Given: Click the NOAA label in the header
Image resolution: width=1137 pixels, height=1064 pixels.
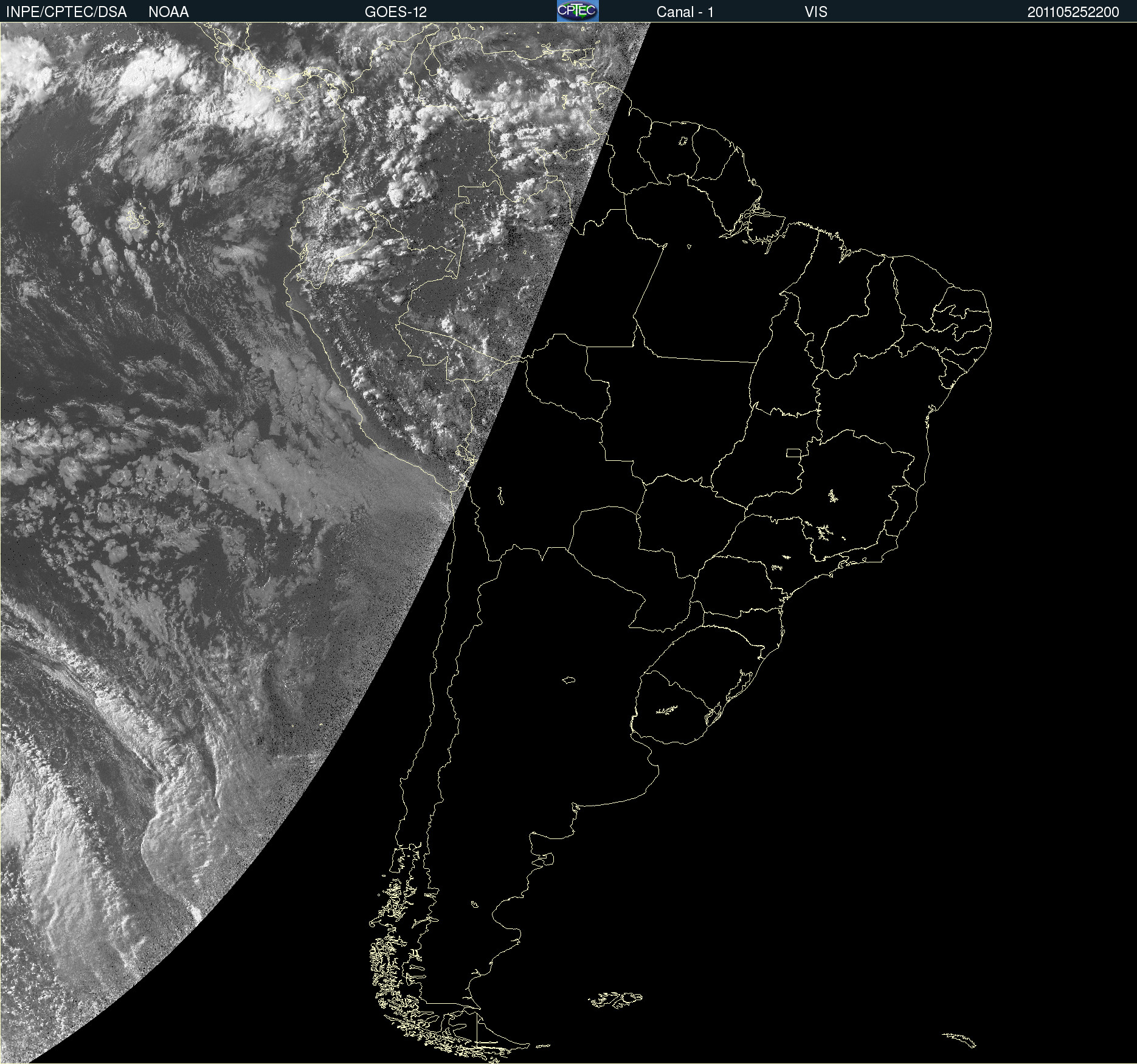Looking at the screenshot, I should coord(168,12).
